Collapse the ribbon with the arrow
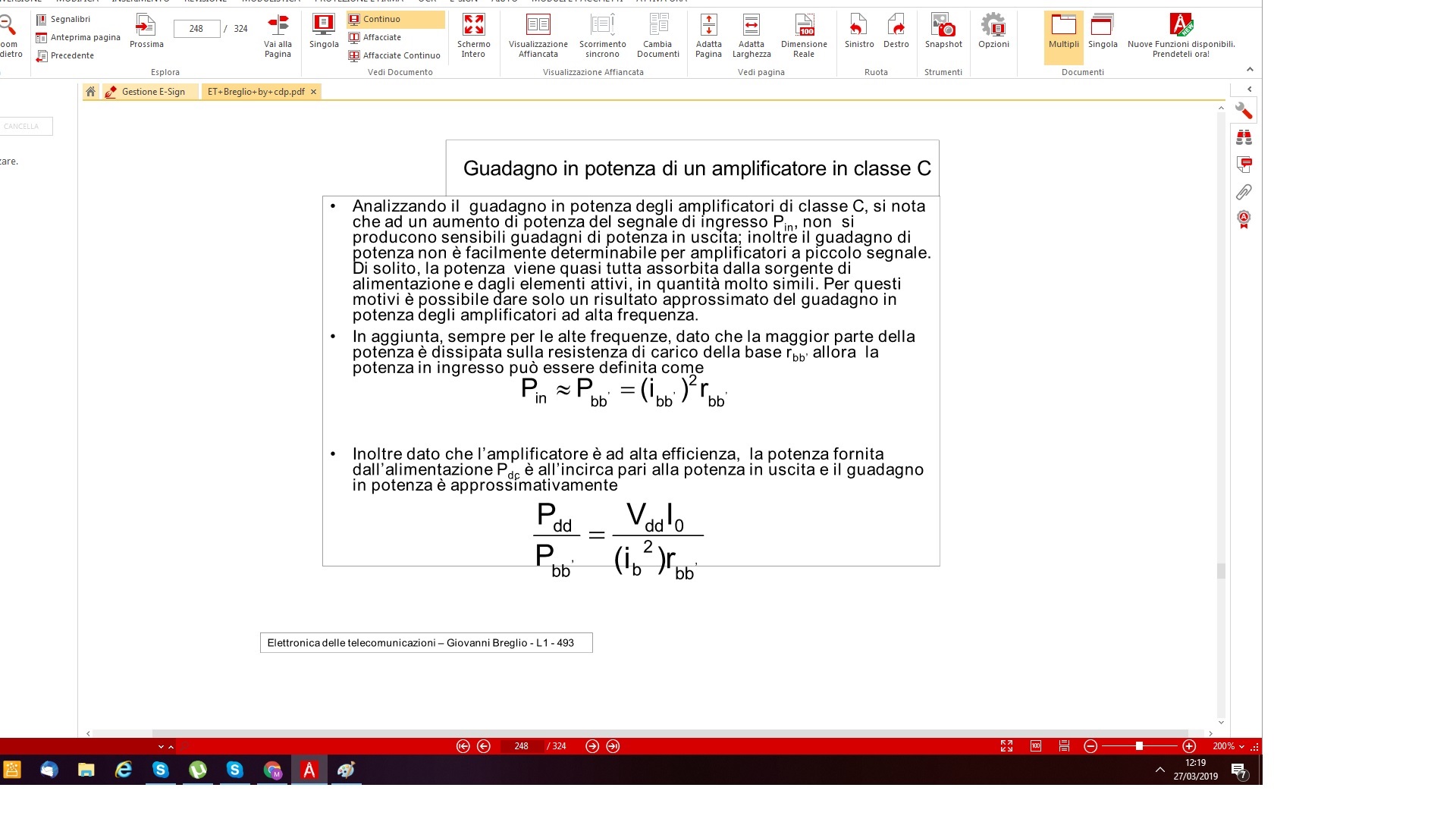 click(x=1250, y=70)
